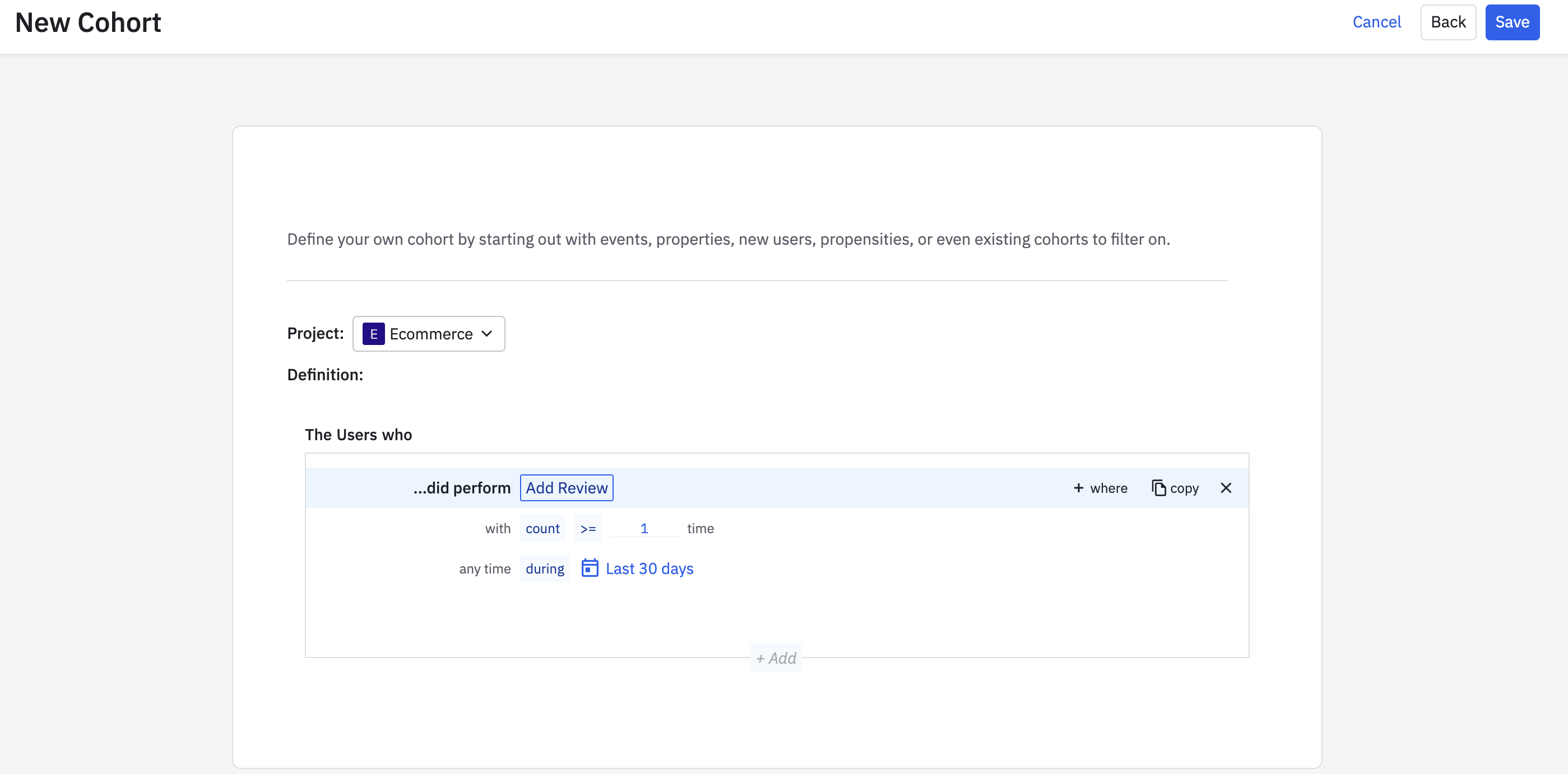Open the Add Review event selector
The width and height of the screenshot is (1568, 774).
point(566,488)
